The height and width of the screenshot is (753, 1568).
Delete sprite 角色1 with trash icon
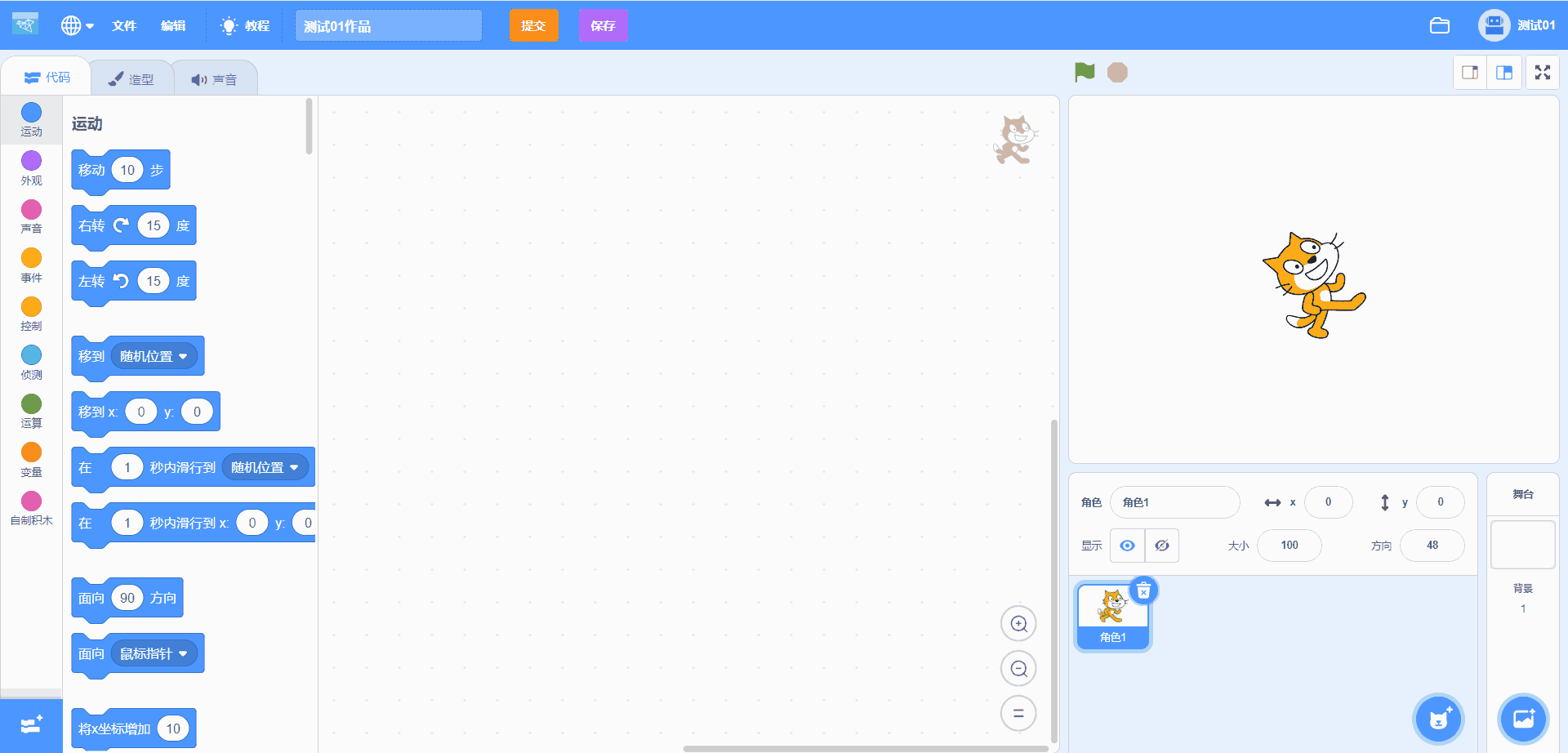click(1143, 590)
